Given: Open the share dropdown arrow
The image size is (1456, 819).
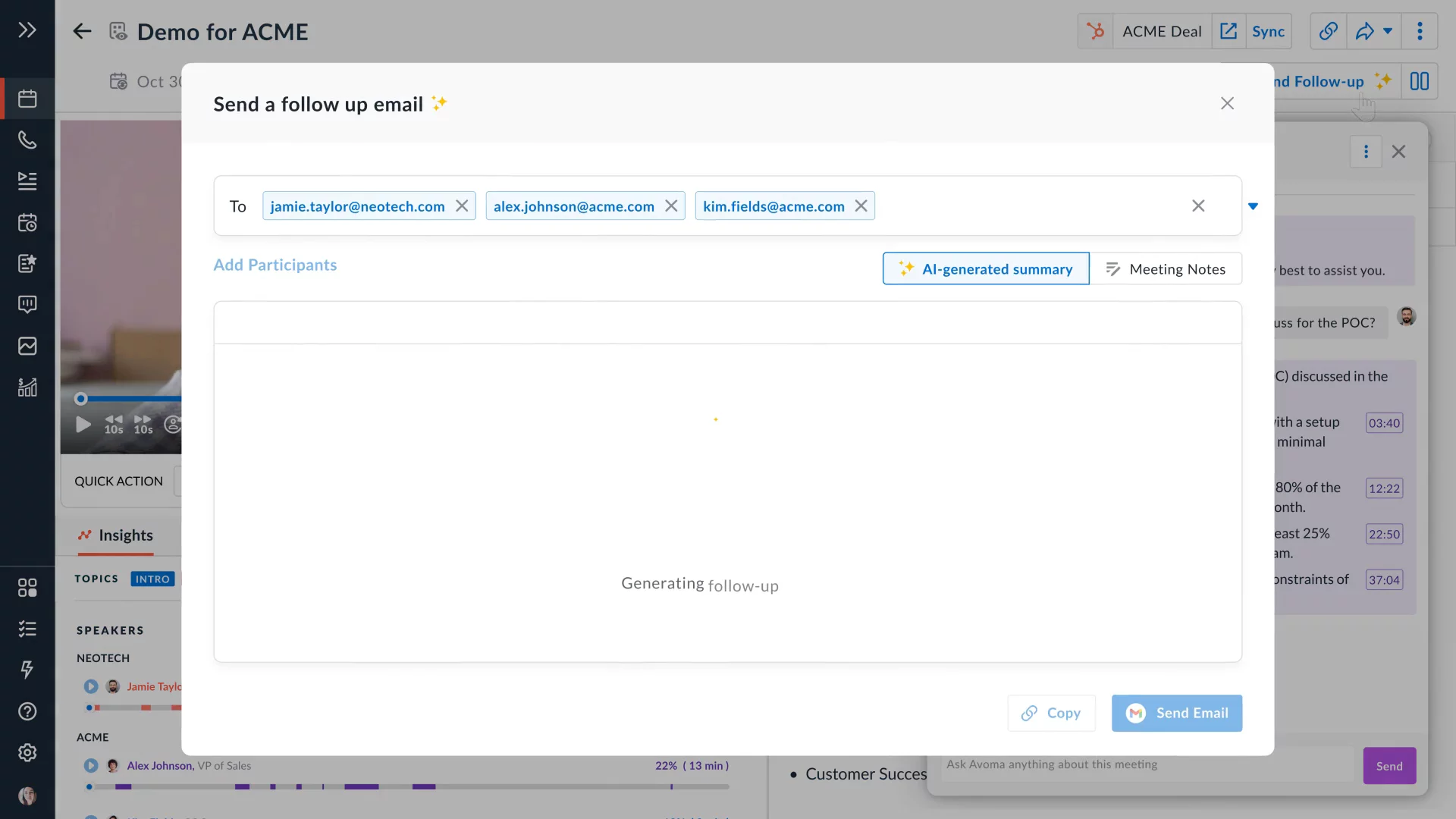Looking at the screenshot, I should pyautogui.click(x=1388, y=31).
